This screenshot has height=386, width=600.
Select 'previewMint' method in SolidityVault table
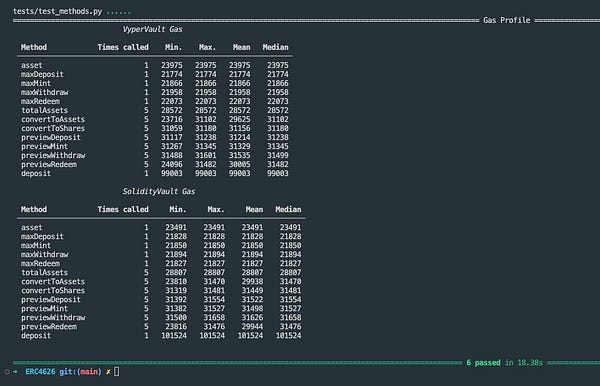point(44,308)
